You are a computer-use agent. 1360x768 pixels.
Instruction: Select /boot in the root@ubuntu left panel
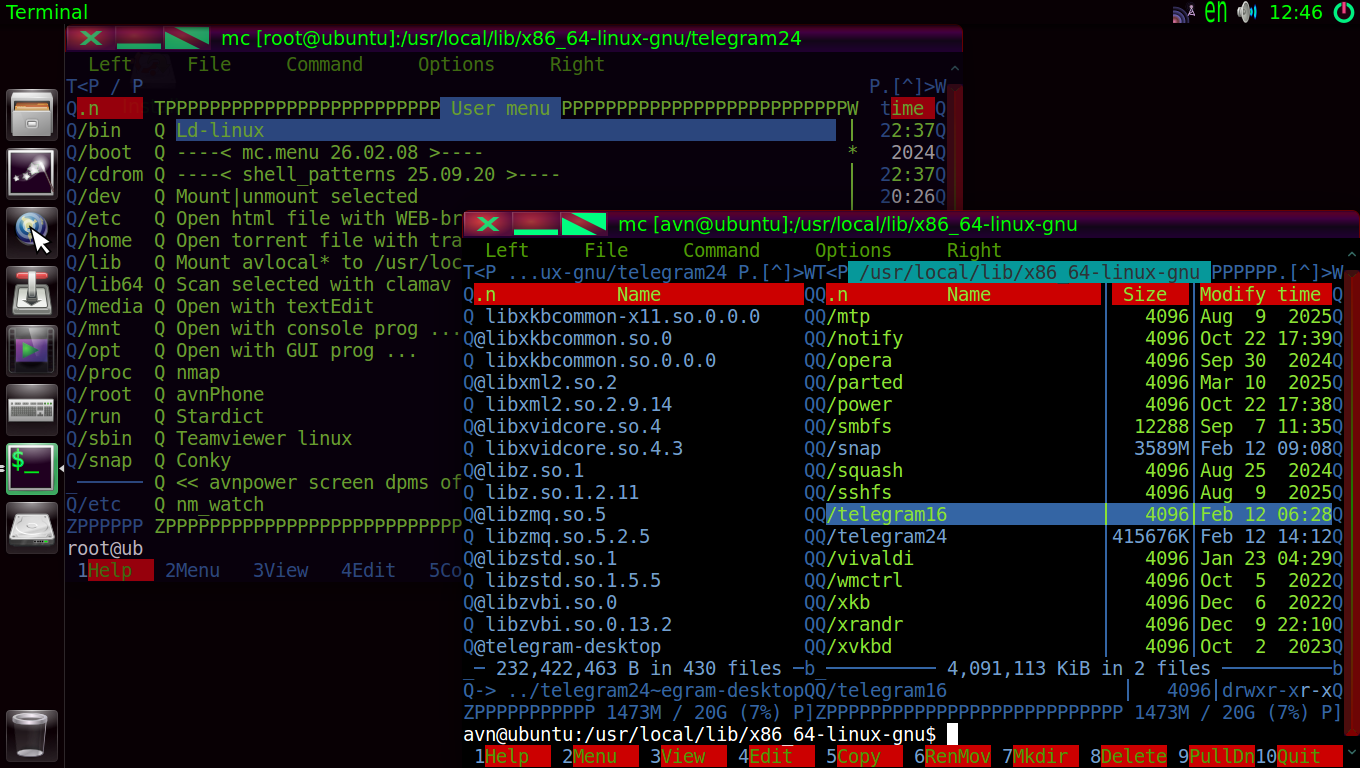104,152
